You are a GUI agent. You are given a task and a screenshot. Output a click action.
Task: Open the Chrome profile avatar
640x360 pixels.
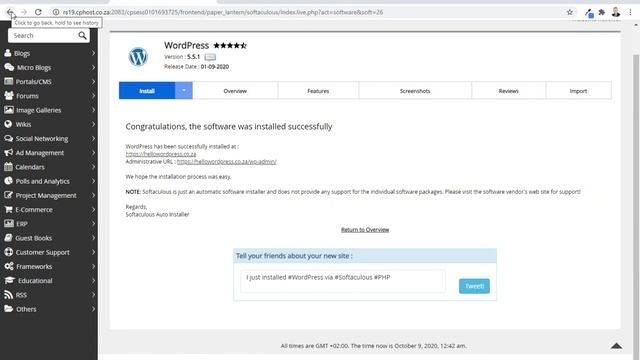point(616,12)
